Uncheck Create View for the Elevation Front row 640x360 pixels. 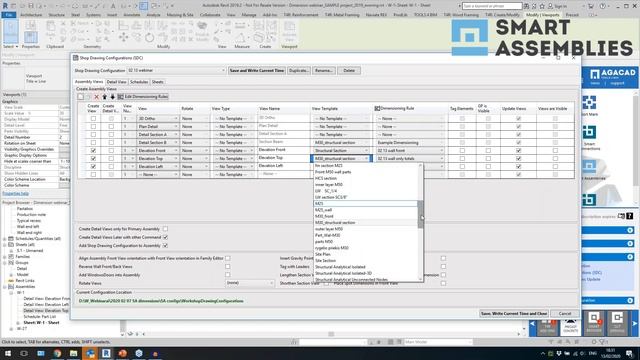93,151
